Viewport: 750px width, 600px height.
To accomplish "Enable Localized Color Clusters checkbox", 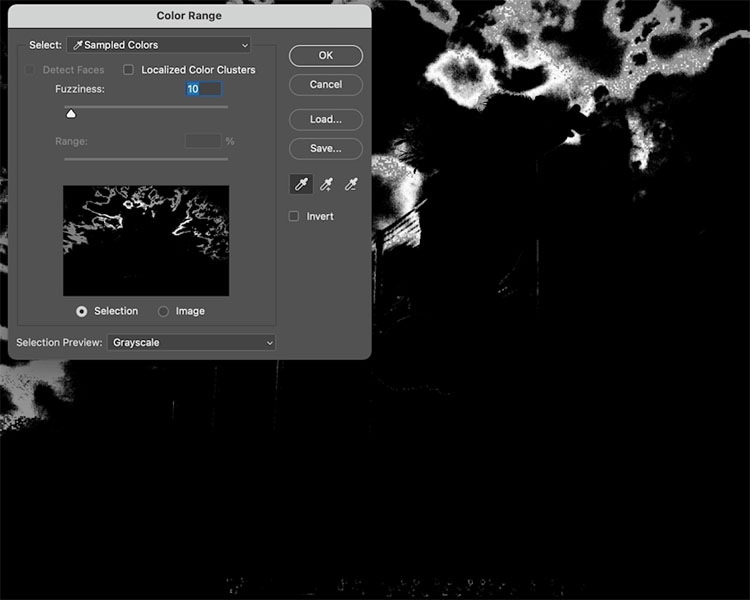I will (128, 70).
